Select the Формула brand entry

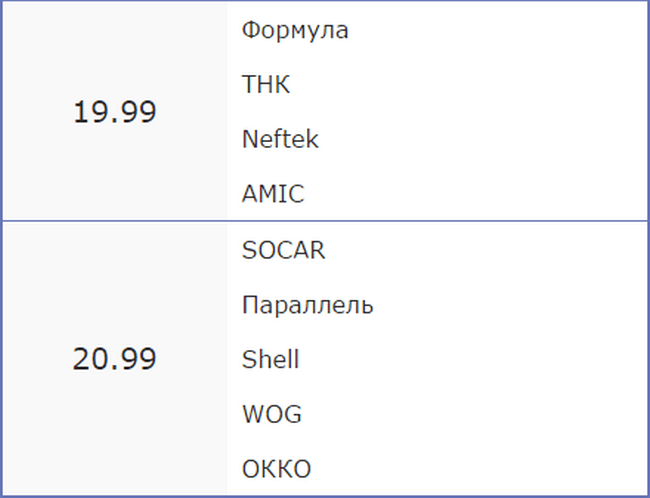[x=295, y=30]
